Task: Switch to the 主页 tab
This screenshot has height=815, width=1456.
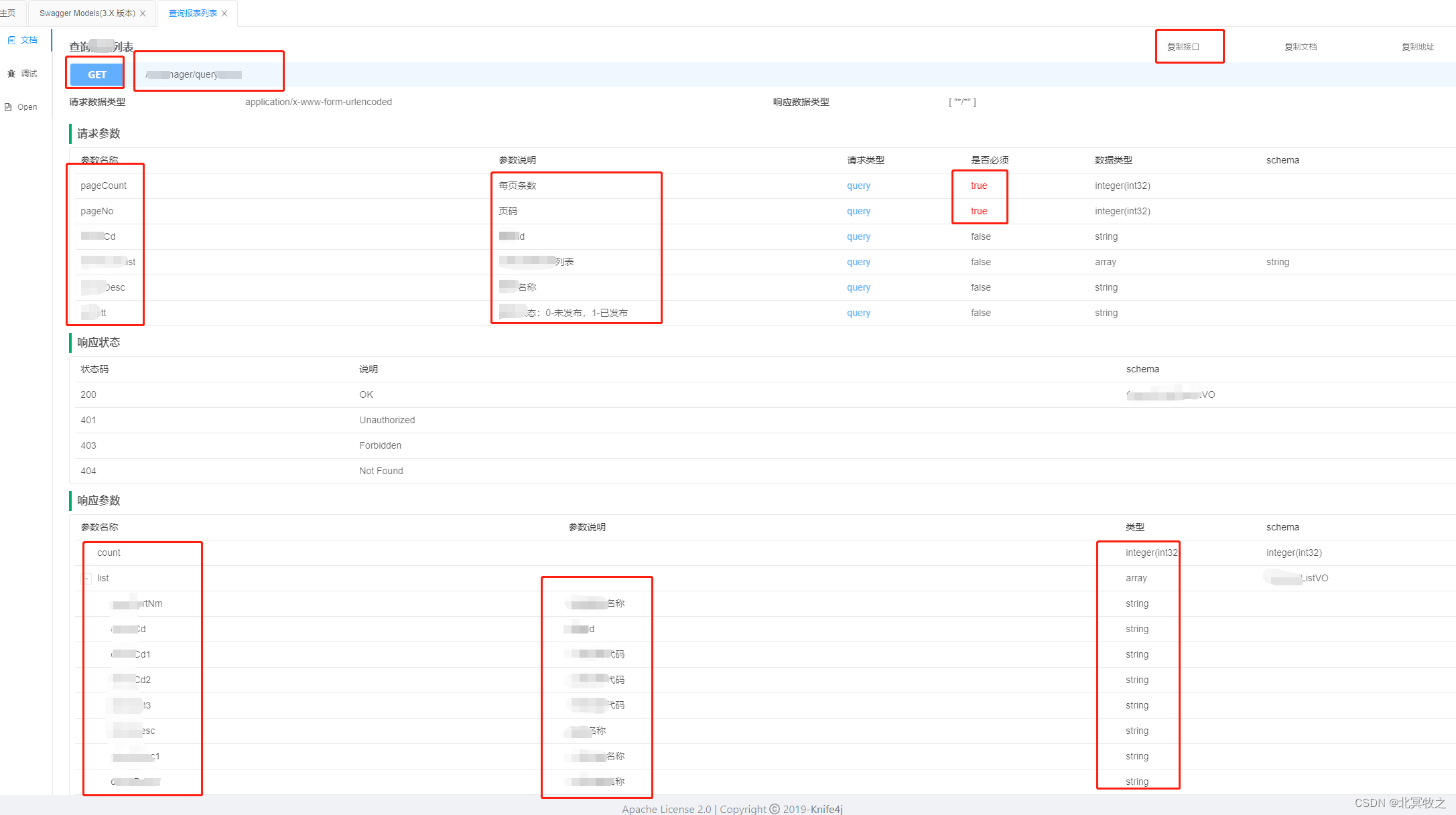Action: coord(8,13)
